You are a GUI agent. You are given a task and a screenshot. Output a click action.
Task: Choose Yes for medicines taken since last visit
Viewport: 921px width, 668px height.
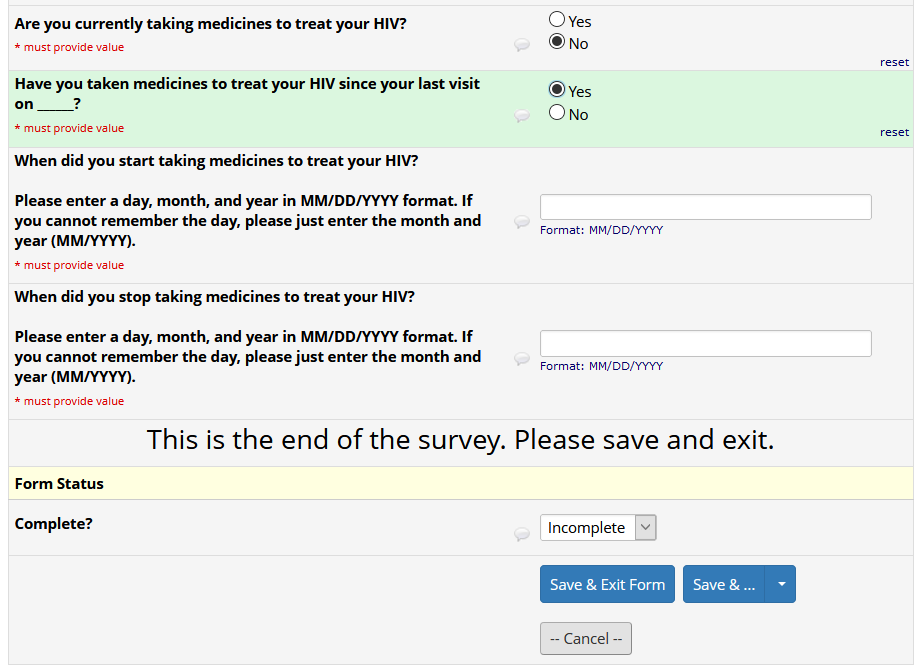tap(557, 90)
